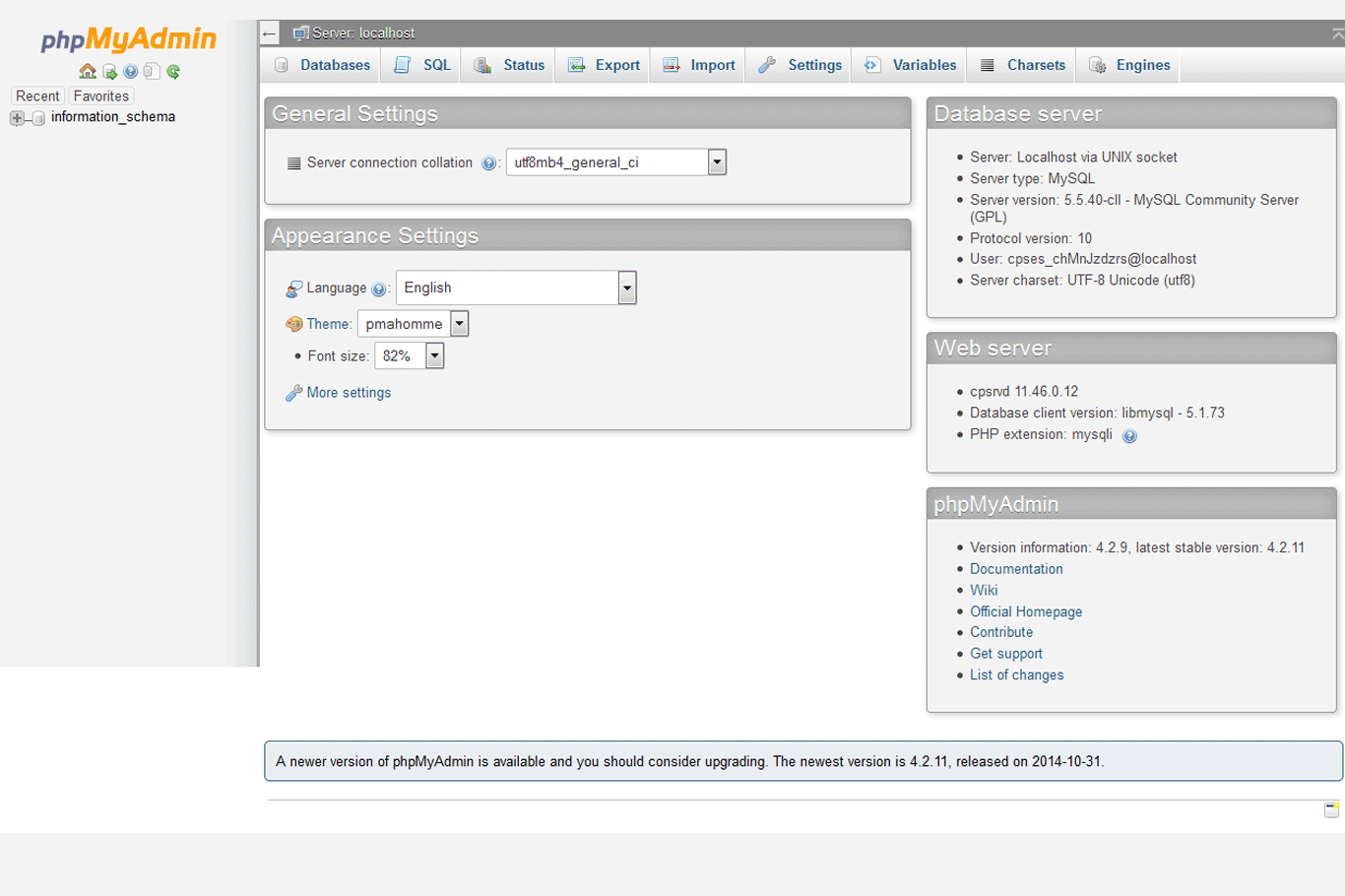Click the Home icon in the sidebar

tap(88, 71)
